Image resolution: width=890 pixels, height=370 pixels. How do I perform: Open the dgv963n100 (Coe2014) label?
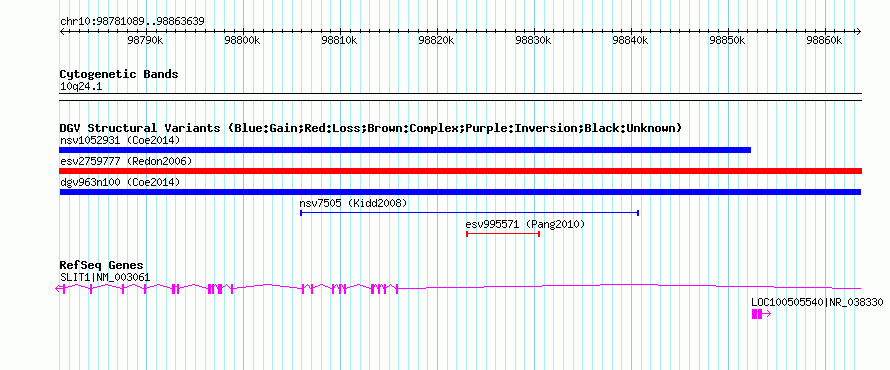coord(120,182)
